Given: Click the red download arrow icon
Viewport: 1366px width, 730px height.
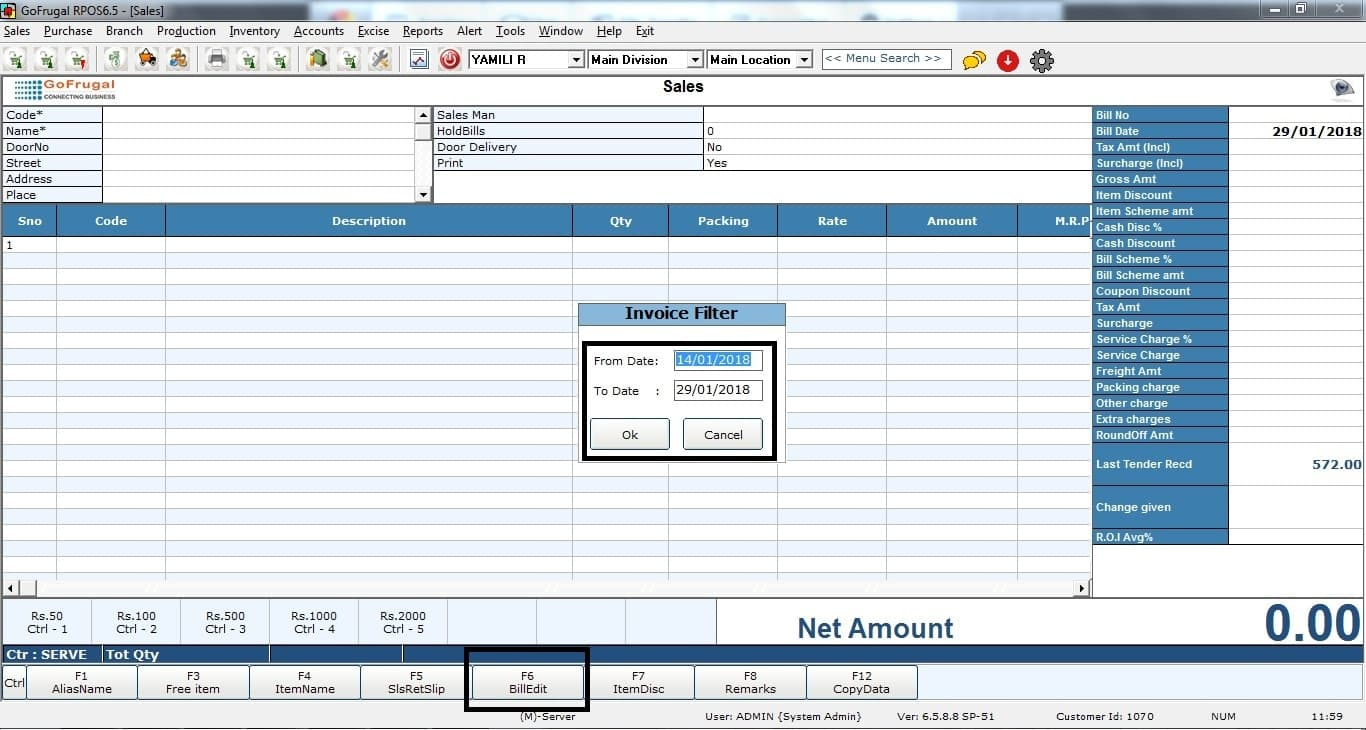Looking at the screenshot, I should coord(1008,61).
